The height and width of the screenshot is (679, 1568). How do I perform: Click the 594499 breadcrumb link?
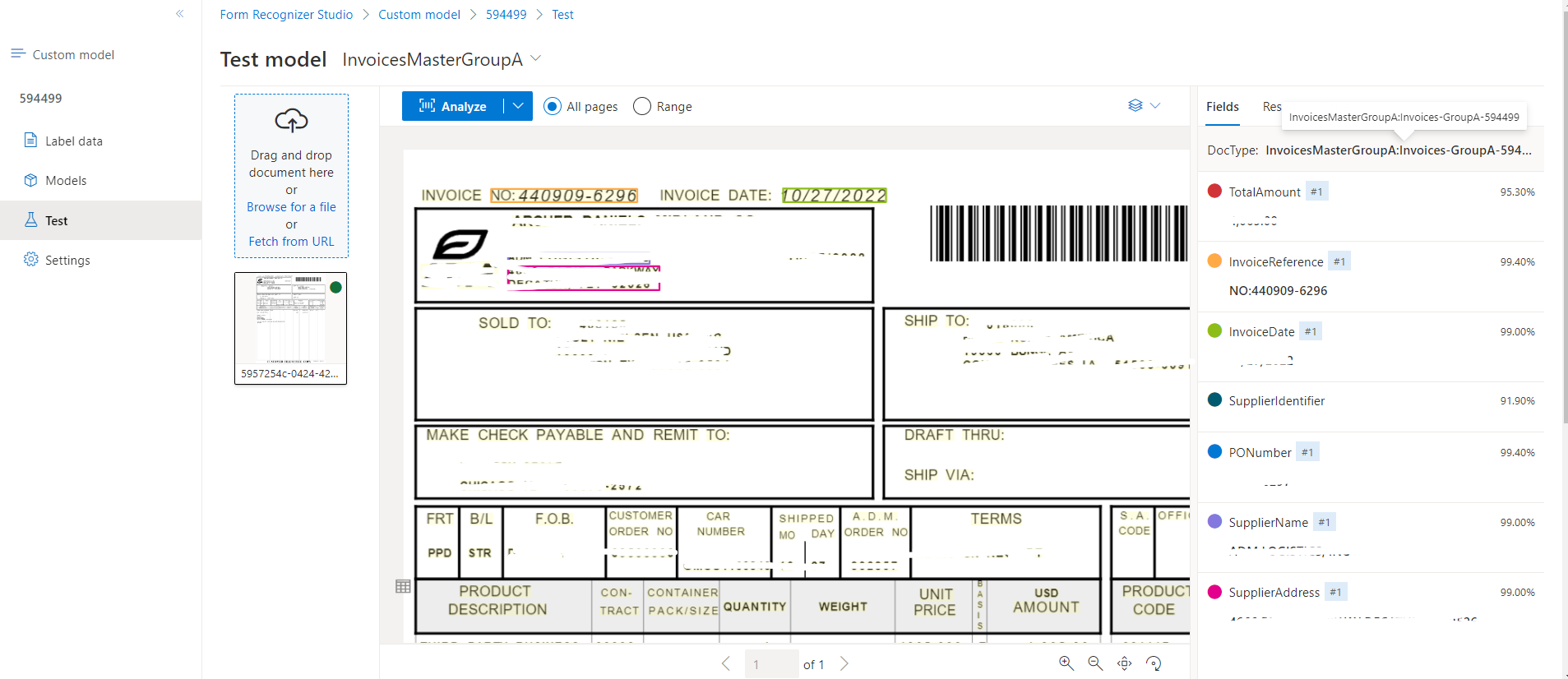pyautogui.click(x=506, y=15)
